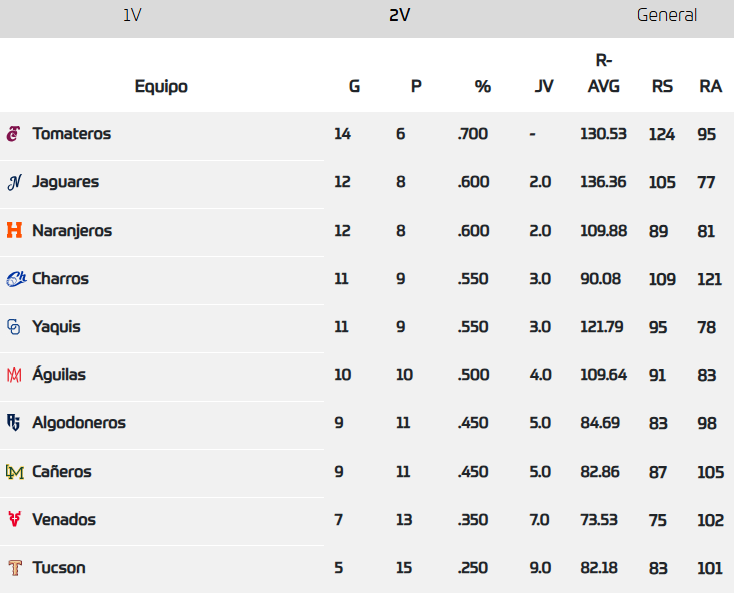Click the Águilas team logo
This screenshot has height=593, width=734.
pos(14,375)
